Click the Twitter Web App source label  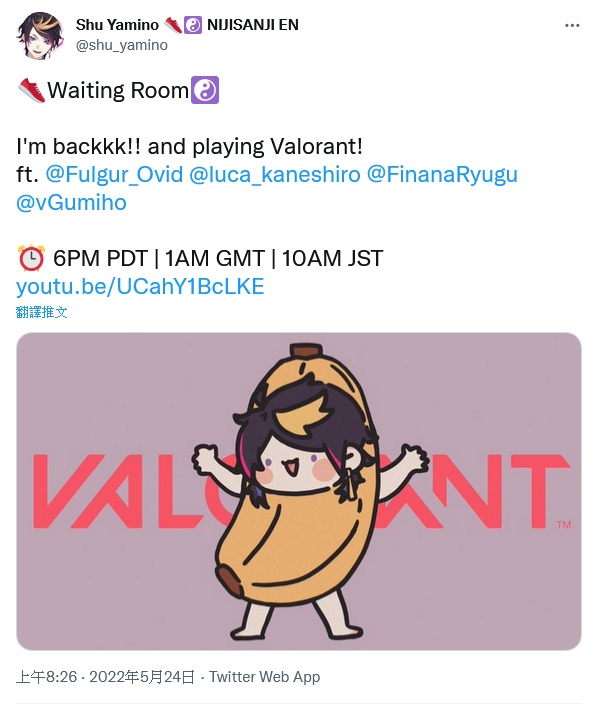pos(264,677)
